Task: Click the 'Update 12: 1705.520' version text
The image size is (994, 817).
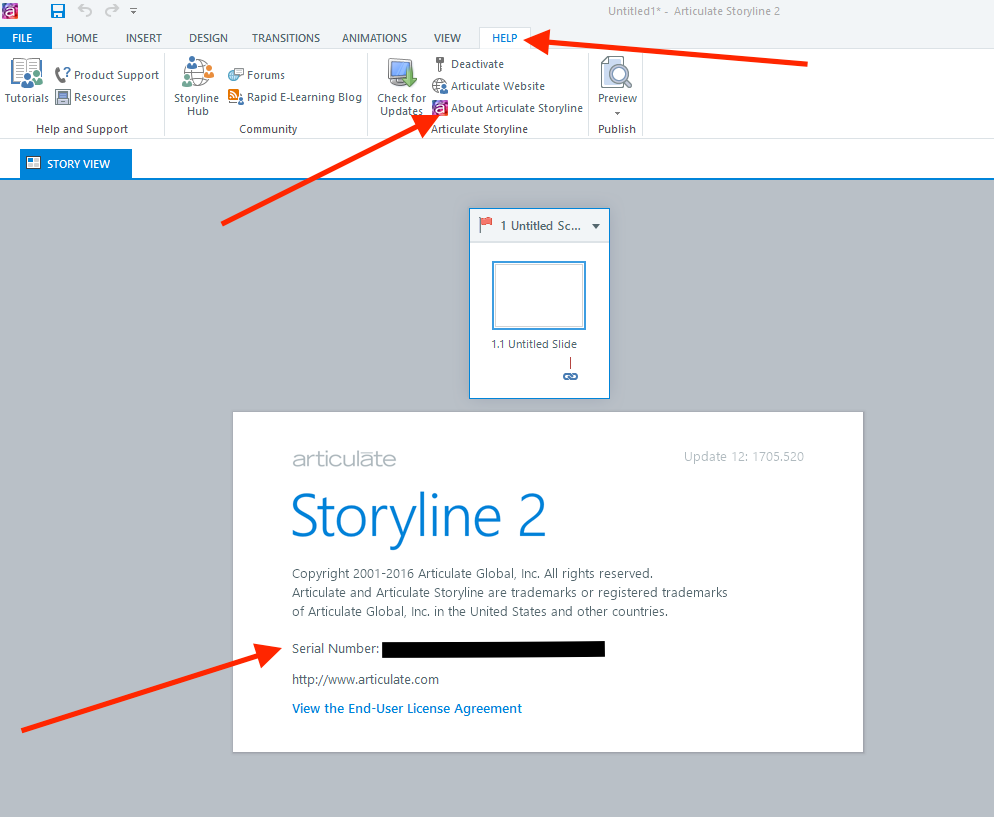Action: click(x=744, y=456)
